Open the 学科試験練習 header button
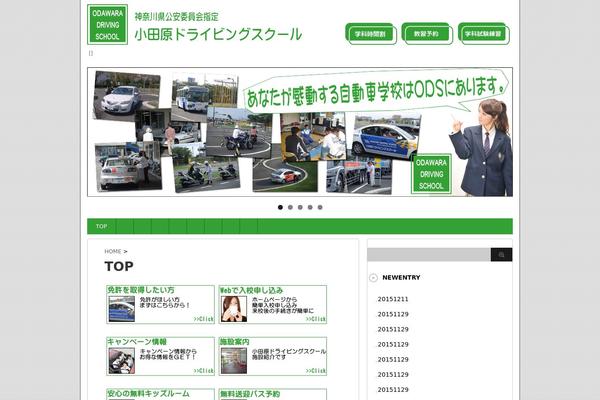600x400 pixels. pos(483,34)
